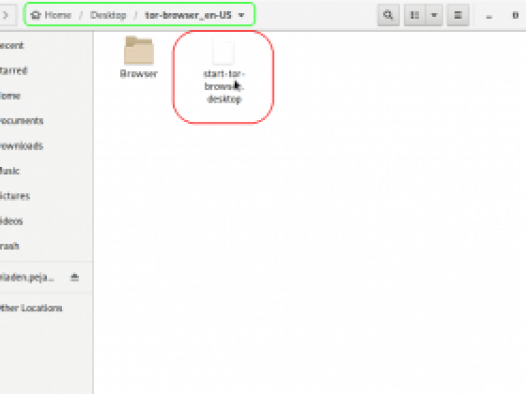Image resolution: width=526 pixels, height=394 pixels.
Task: Open the search icon in toolbar
Action: coord(388,15)
